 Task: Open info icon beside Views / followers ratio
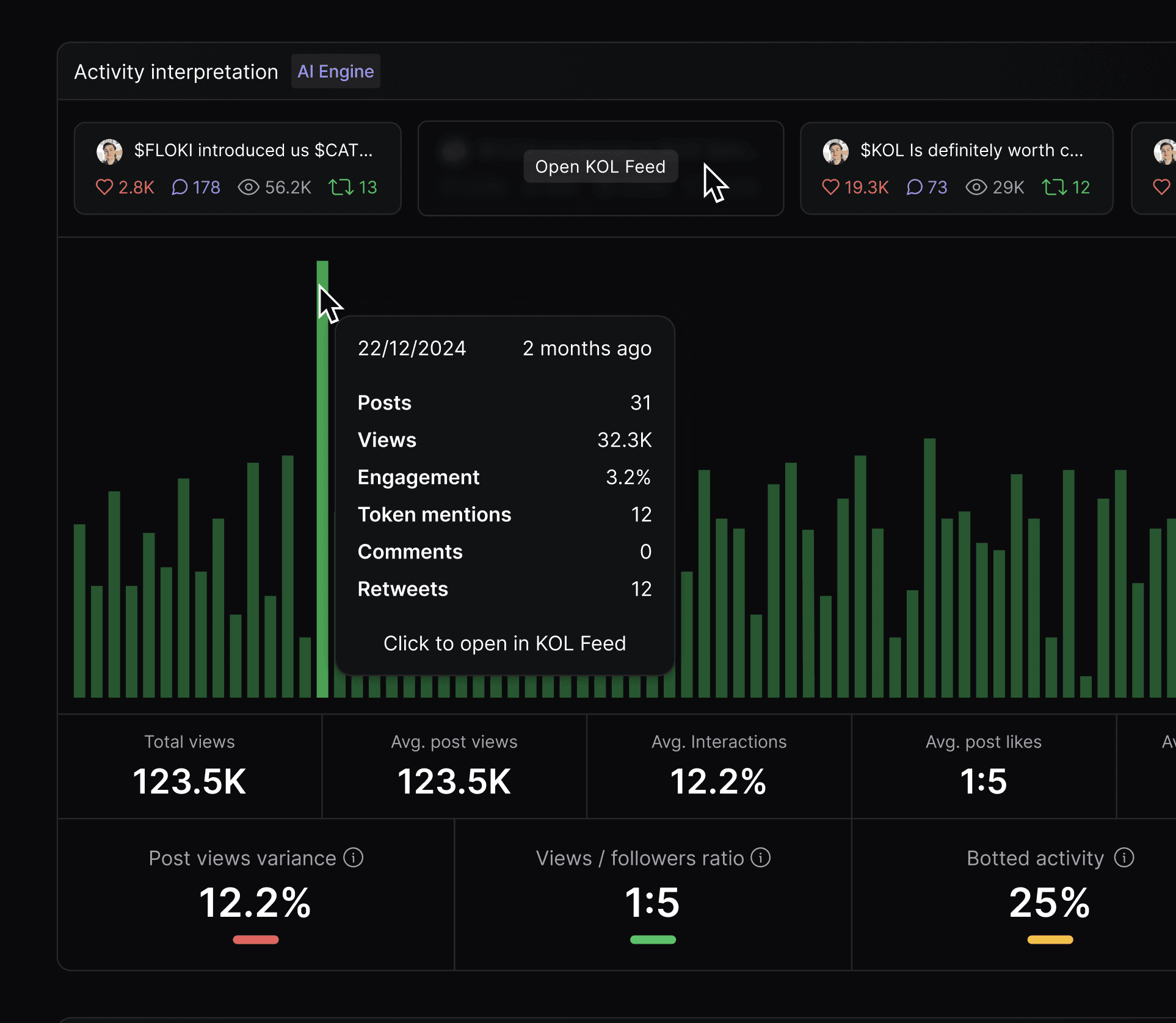point(760,857)
